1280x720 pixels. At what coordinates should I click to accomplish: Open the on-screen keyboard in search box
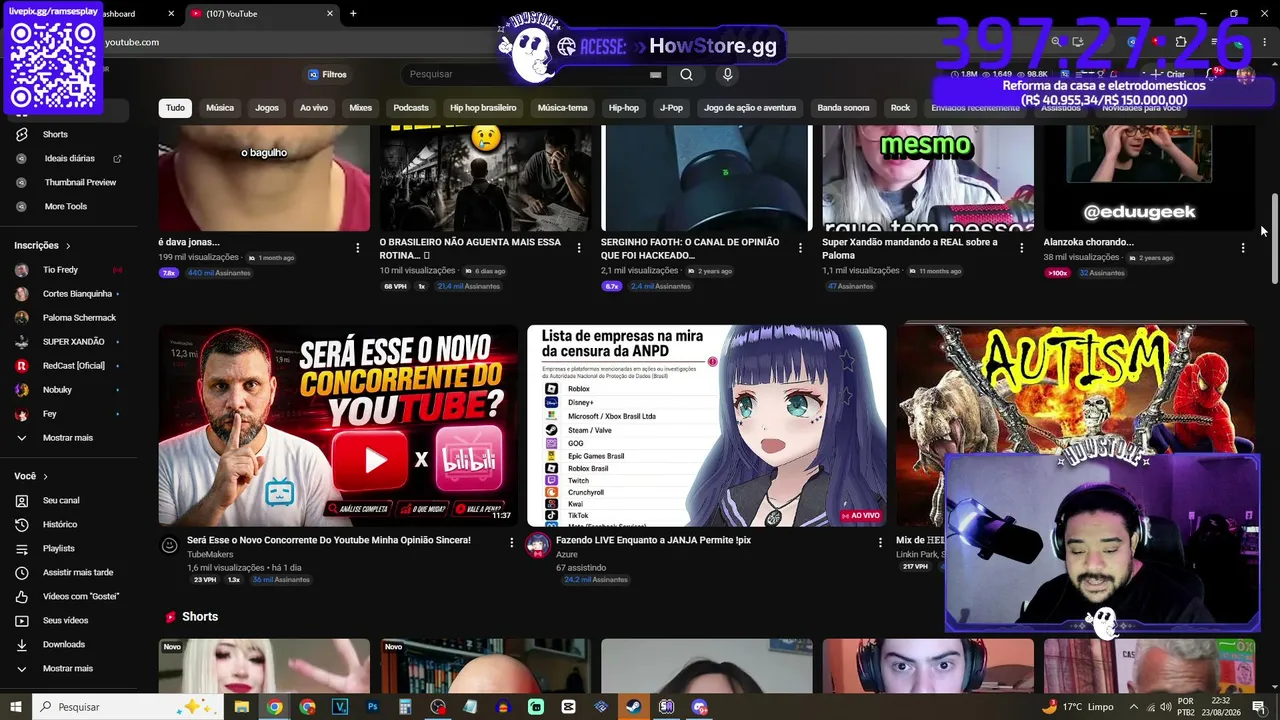[655, 74]
